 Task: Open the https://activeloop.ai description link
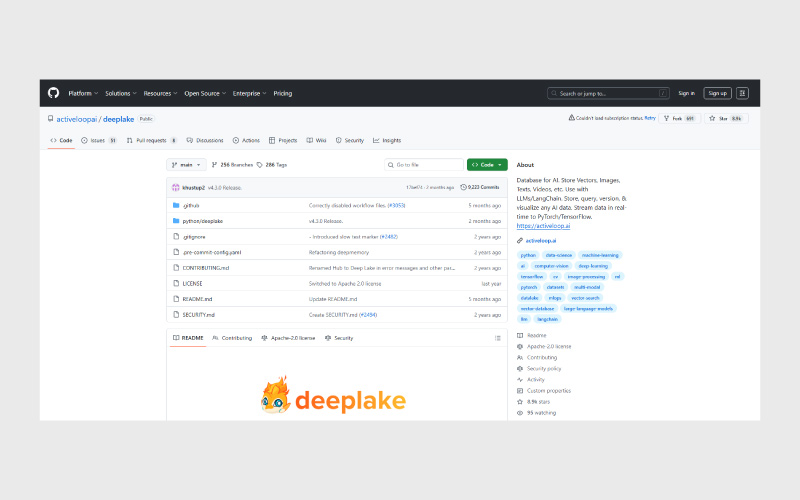(x=543, y=226)
